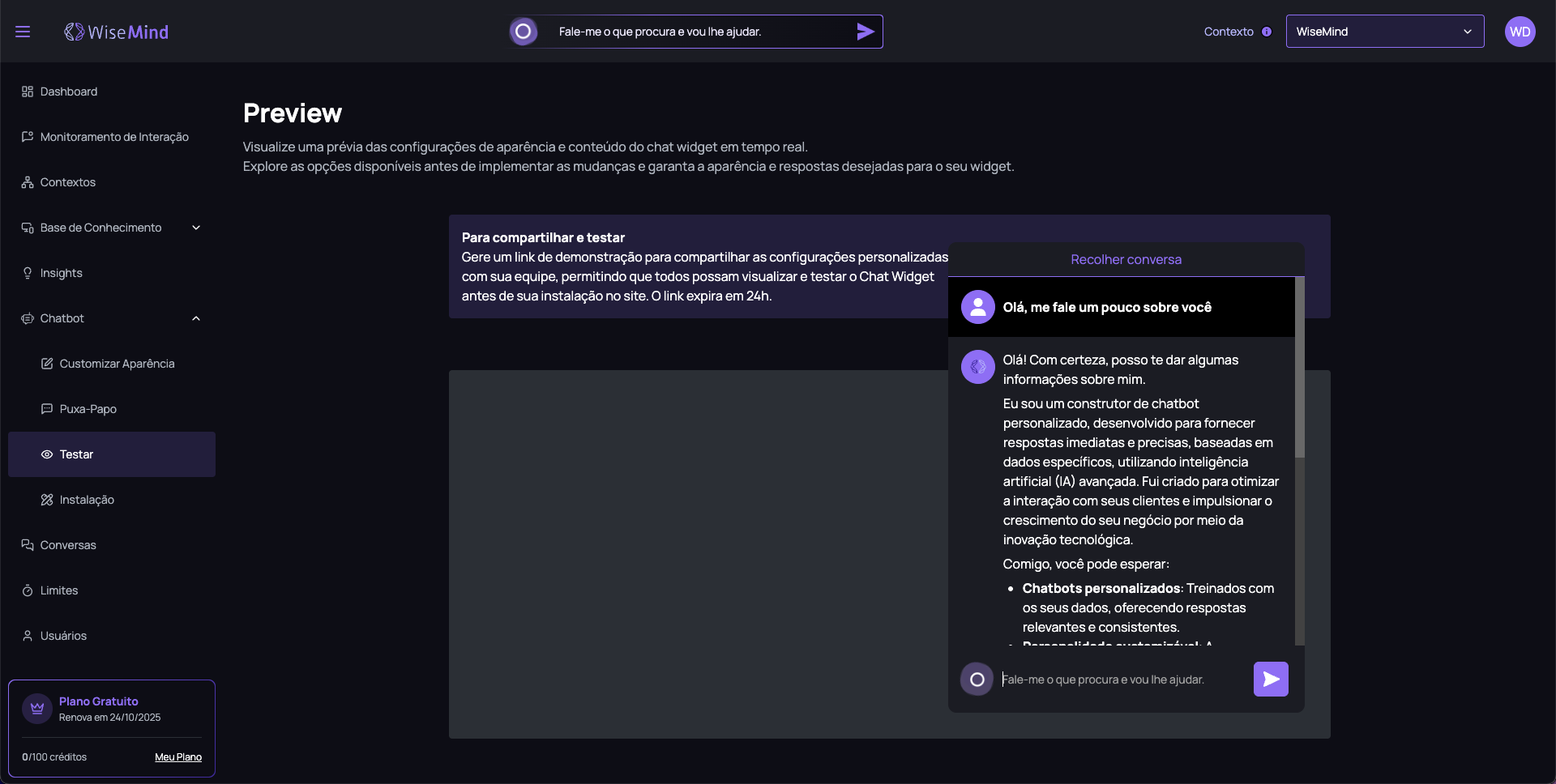
Task: Click the crown icon on Plano Gratuito
Action: coord(37,709)
